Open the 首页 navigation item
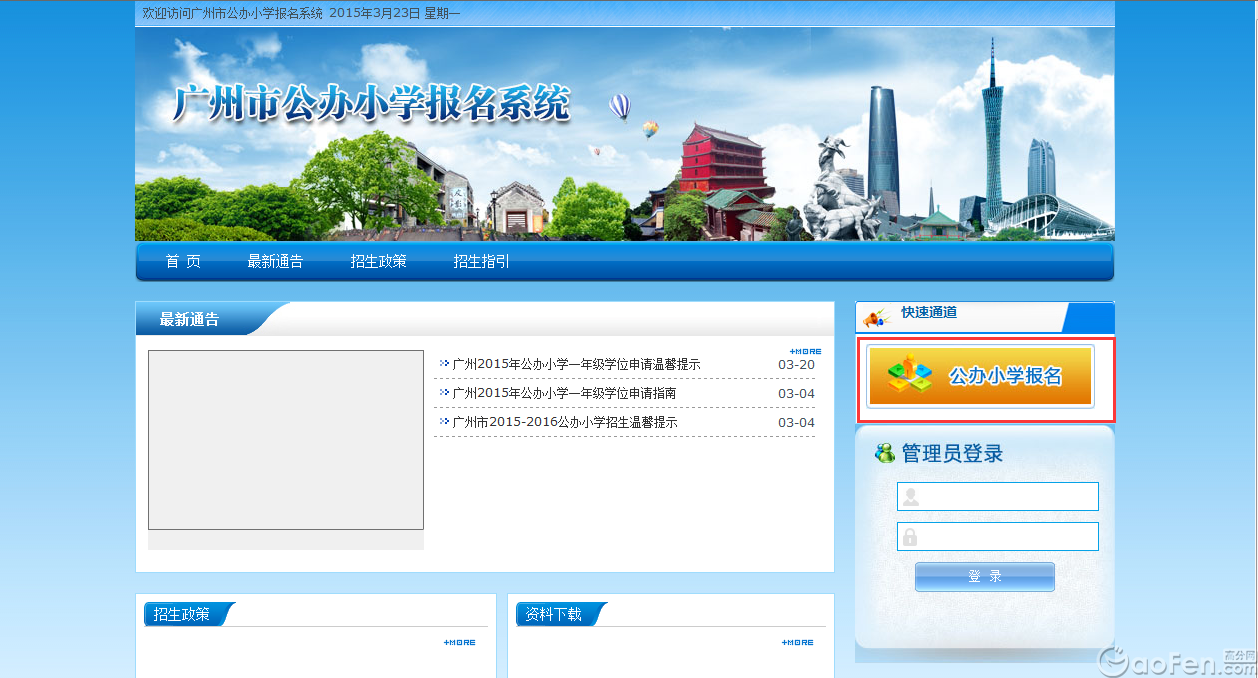Viewport: 1258px width, 678px height. click(183, 262)
